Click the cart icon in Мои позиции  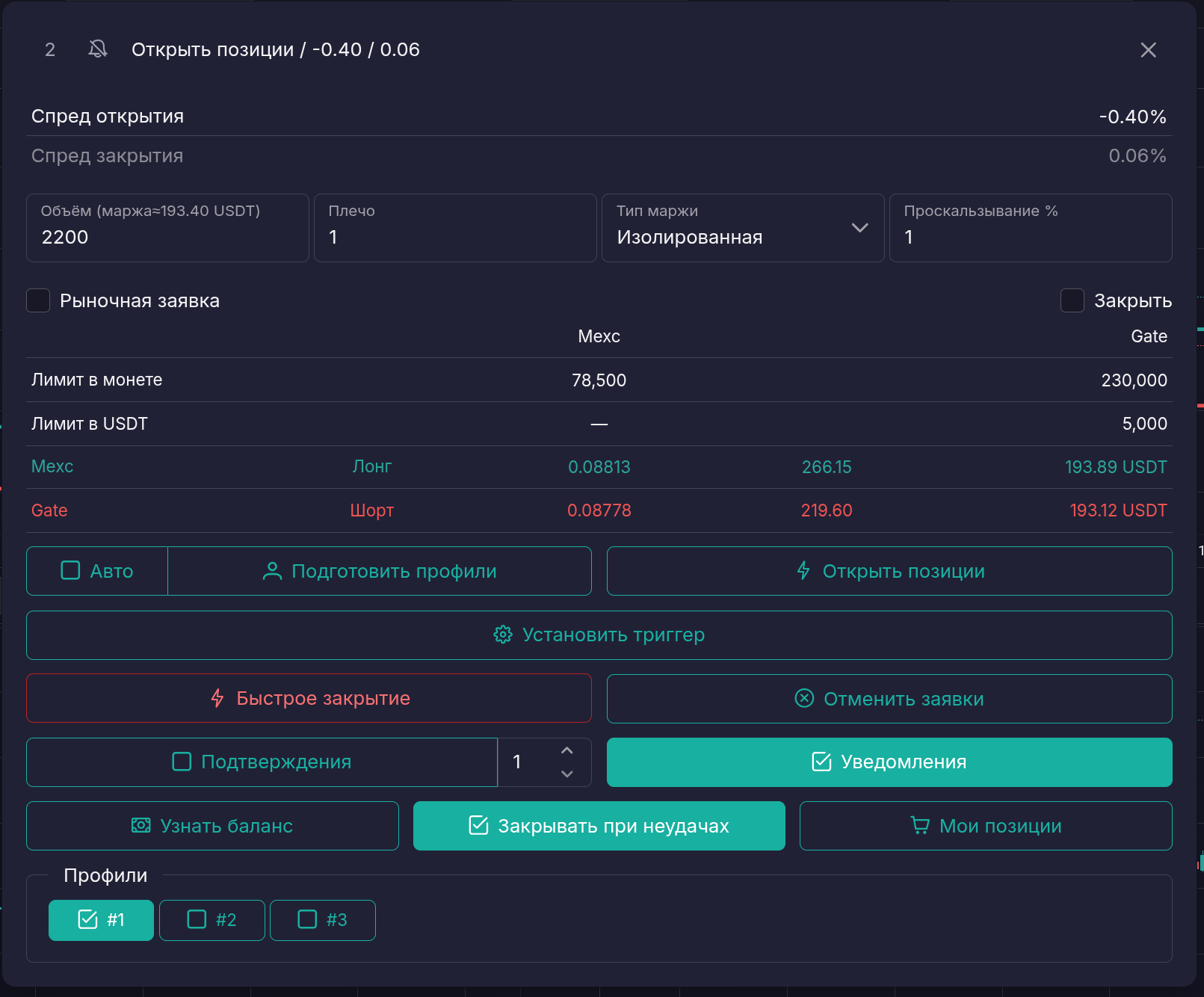coord(920,825)
